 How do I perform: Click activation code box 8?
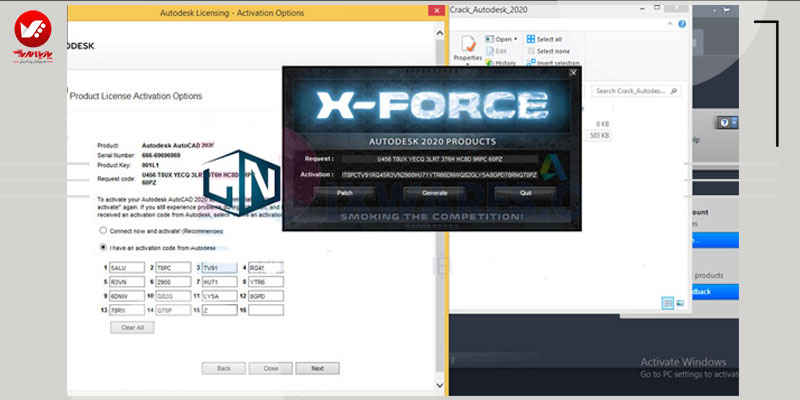pyautogui.click(x=266, y=282)
